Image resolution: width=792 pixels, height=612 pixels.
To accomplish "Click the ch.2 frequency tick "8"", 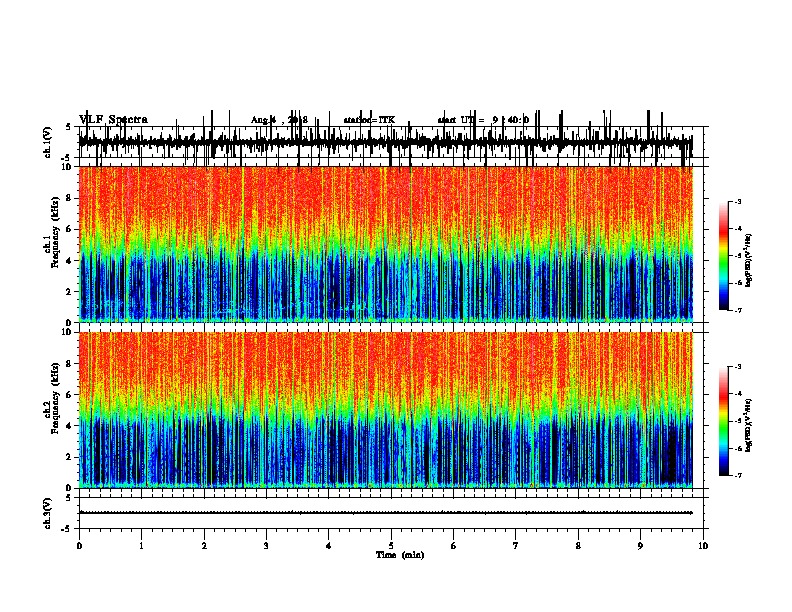I will click(70, 364).
